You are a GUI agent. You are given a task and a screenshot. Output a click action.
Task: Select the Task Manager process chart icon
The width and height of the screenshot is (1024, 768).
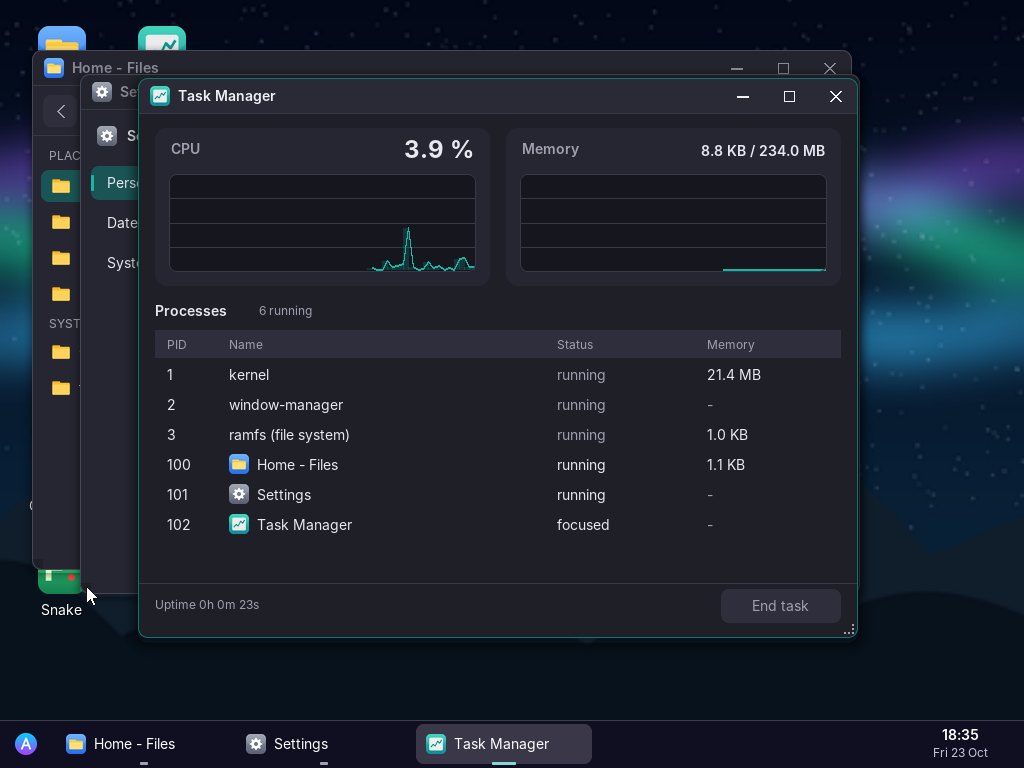pyautogui.click(x=239, y=524)
